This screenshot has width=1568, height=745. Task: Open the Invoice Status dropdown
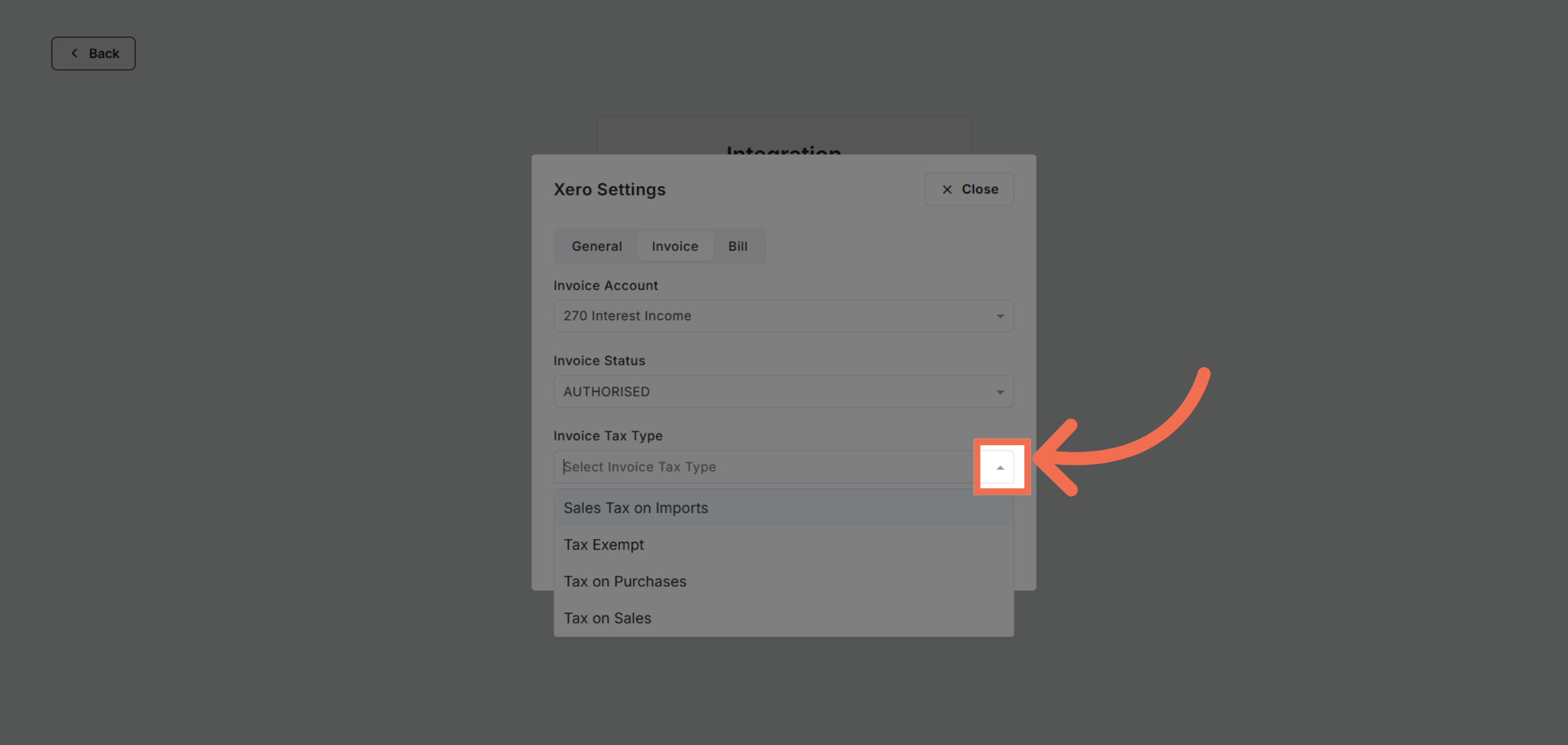click(784, 391)
